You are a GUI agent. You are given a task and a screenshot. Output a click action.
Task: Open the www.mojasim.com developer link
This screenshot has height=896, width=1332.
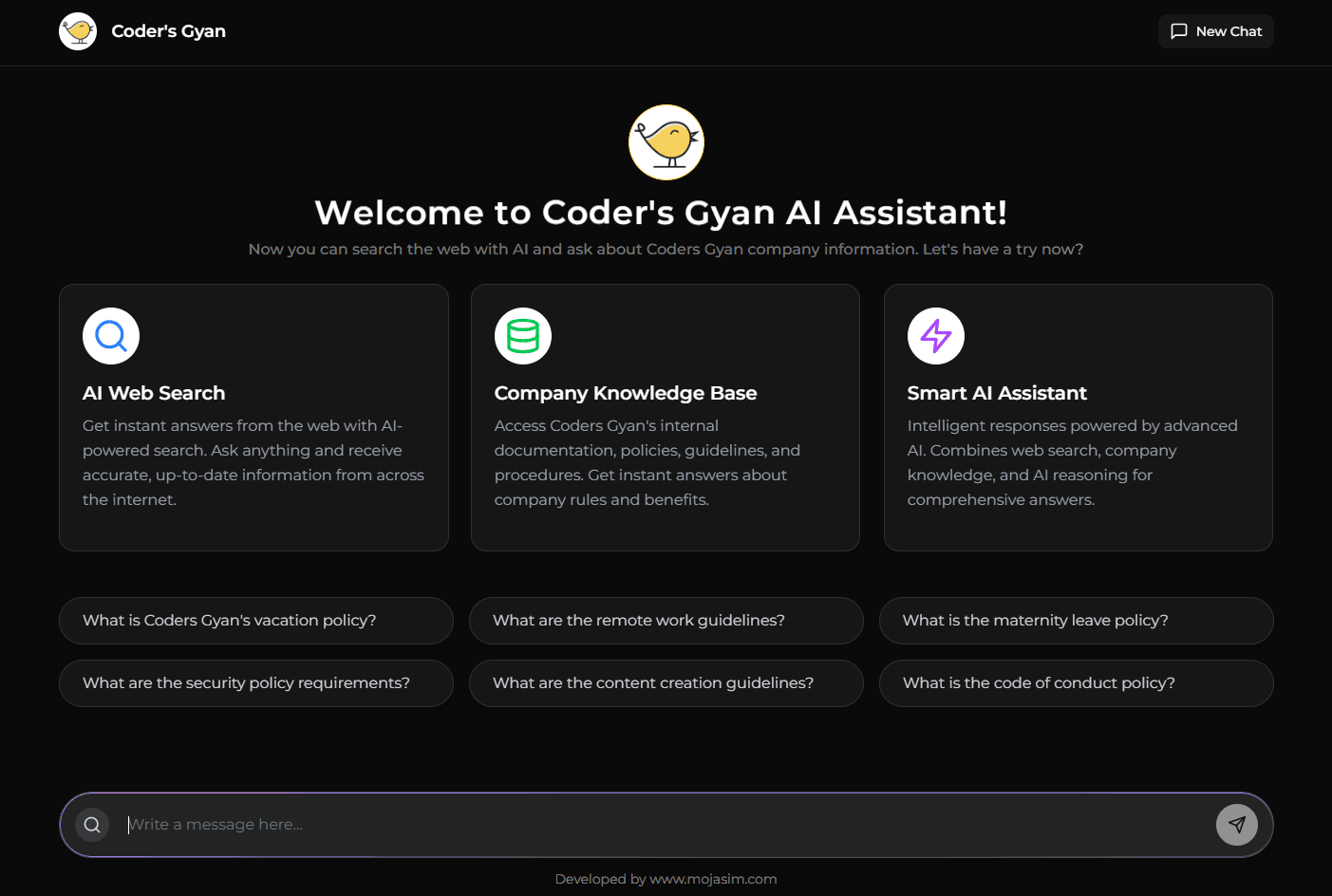click(x=714, y=878)
